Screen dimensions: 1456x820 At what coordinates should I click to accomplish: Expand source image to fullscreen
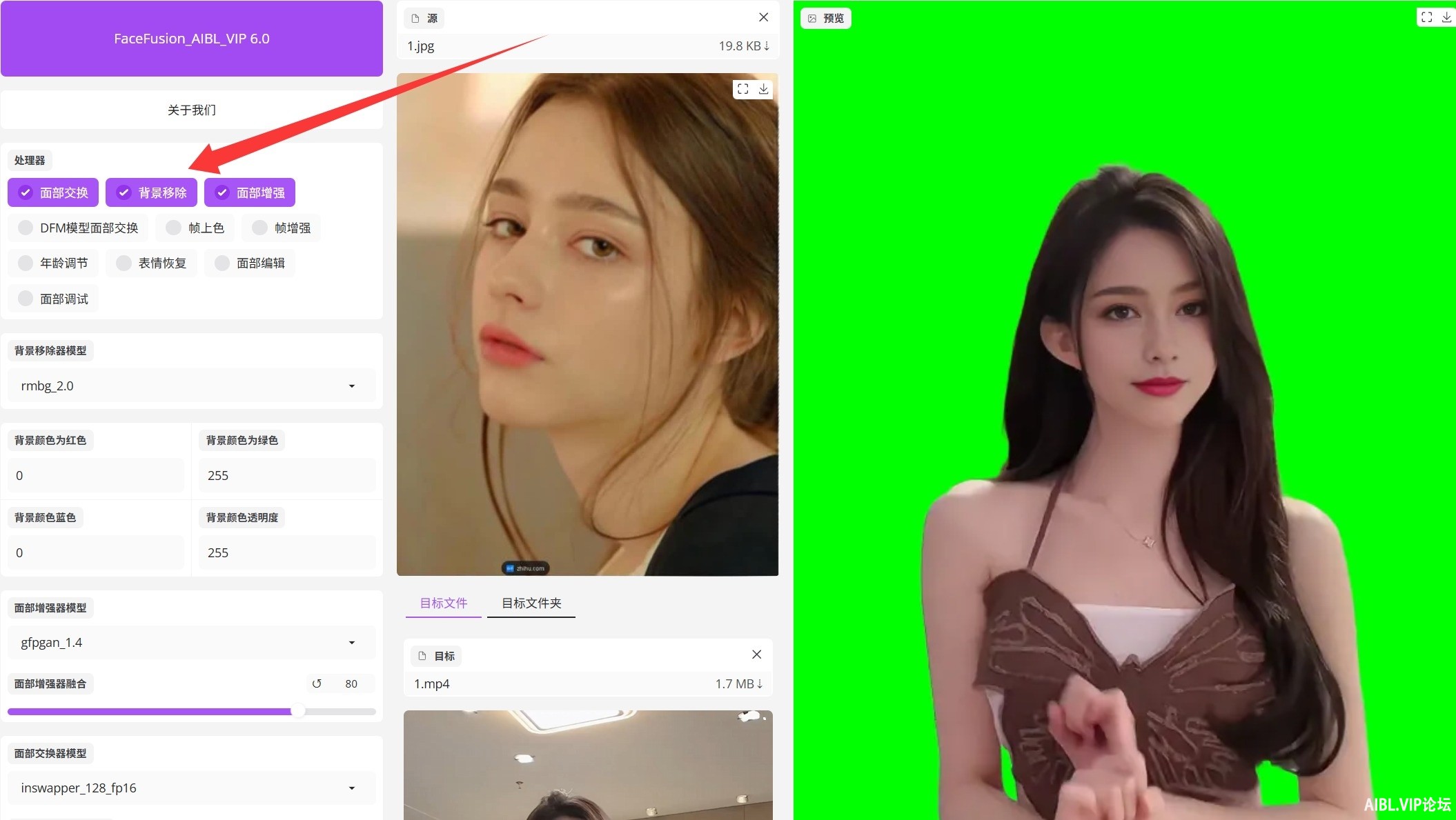pos(742,89)
